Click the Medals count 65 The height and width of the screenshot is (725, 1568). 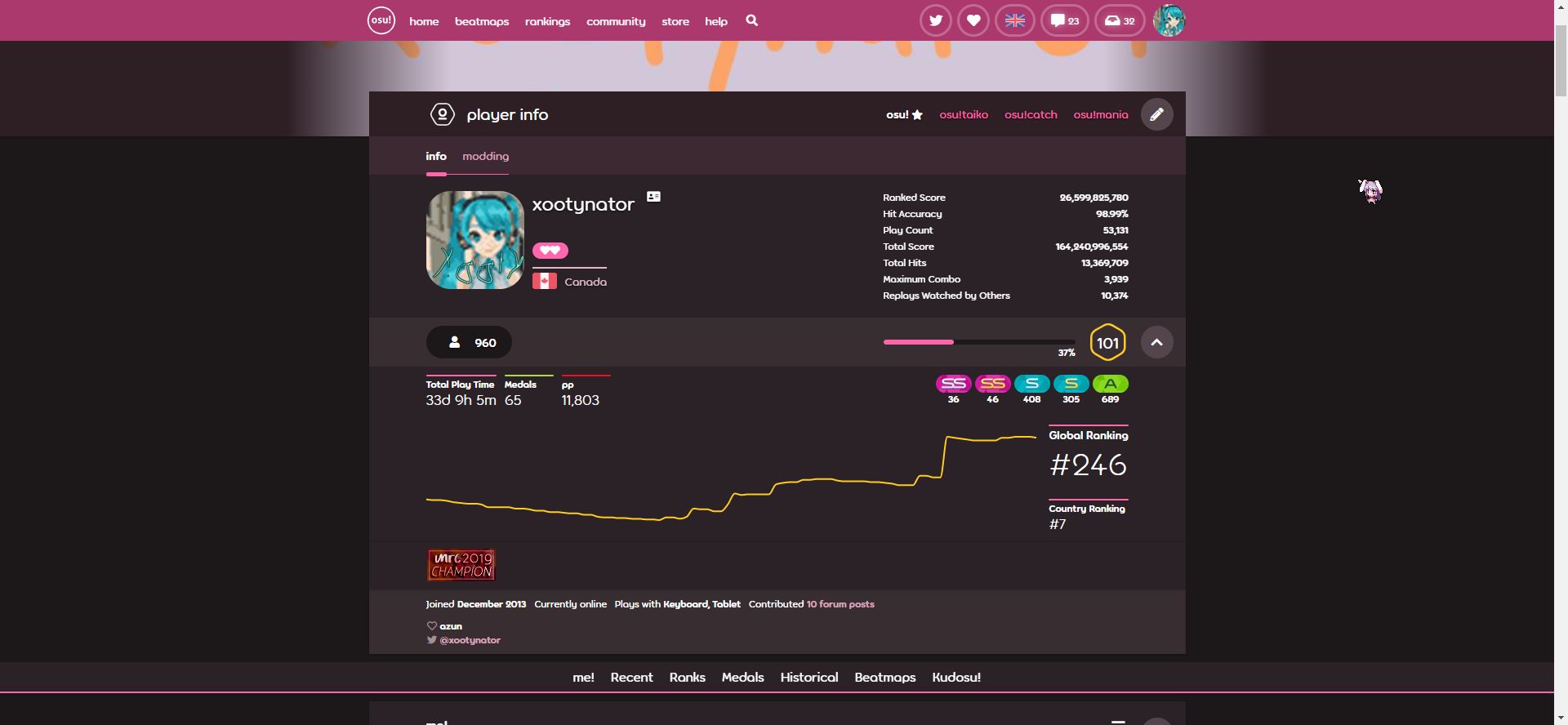[x=513, y=400]
